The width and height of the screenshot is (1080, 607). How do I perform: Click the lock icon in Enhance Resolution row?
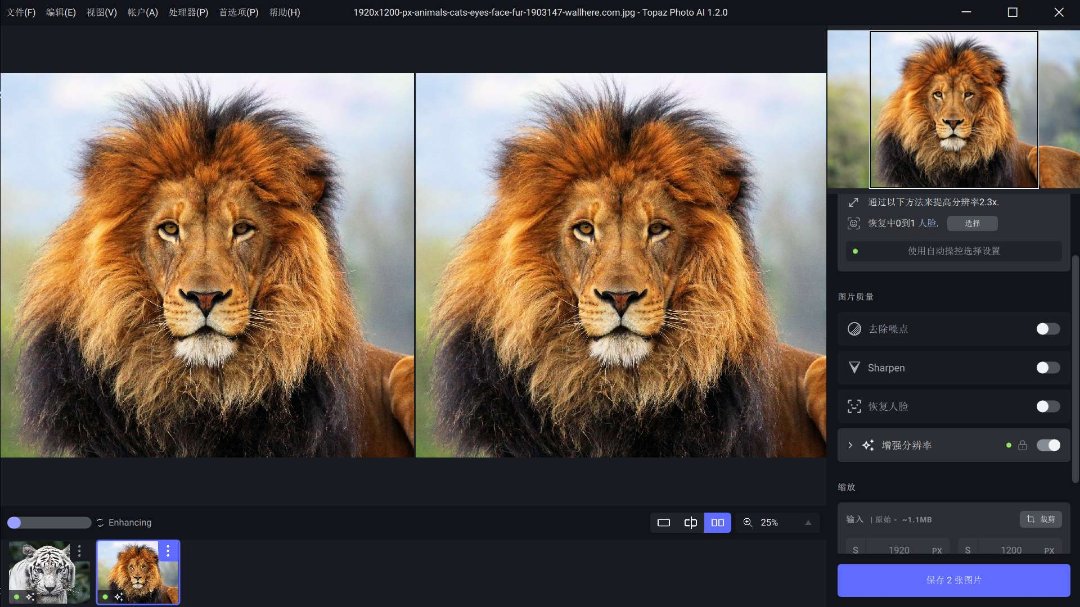1022,445
